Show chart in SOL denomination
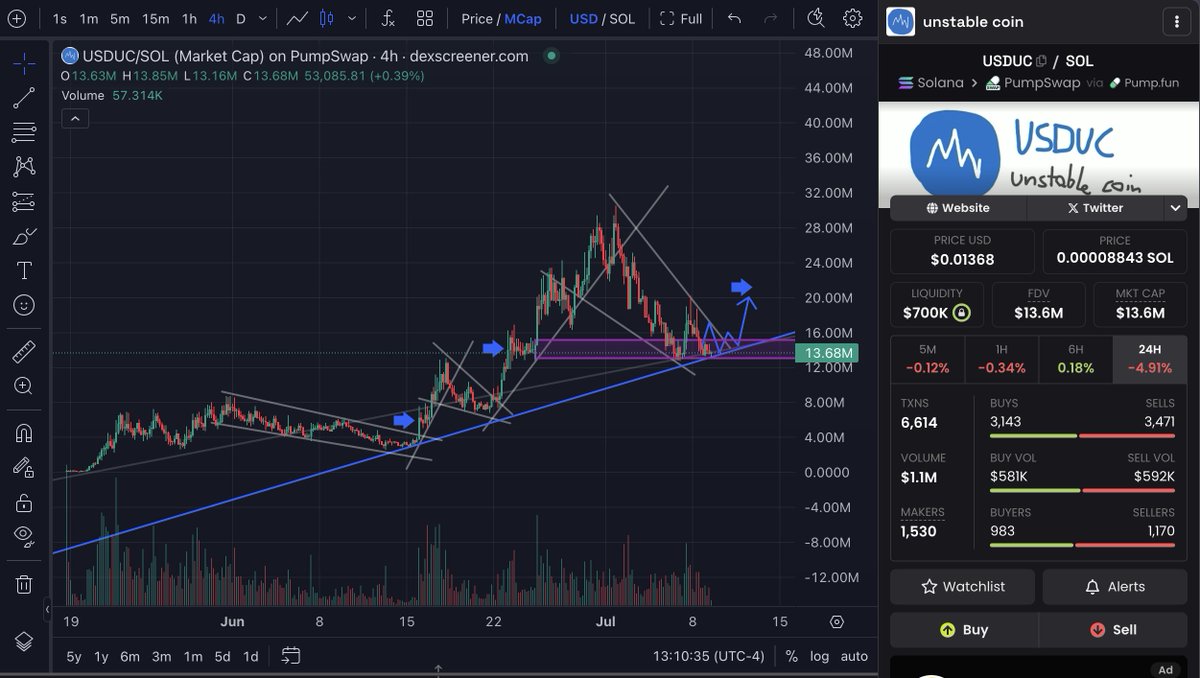 coord(622,18)
